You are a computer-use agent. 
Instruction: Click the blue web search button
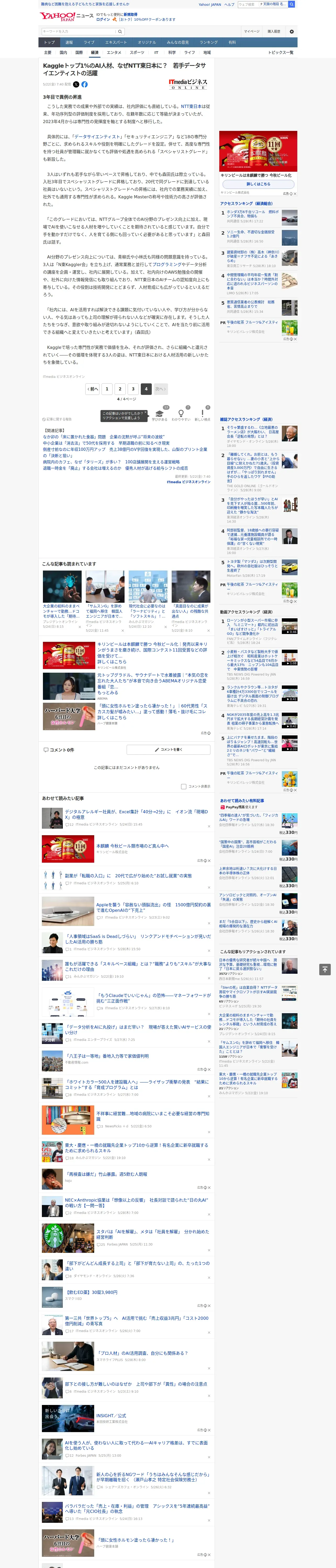(x=292, y=4)
